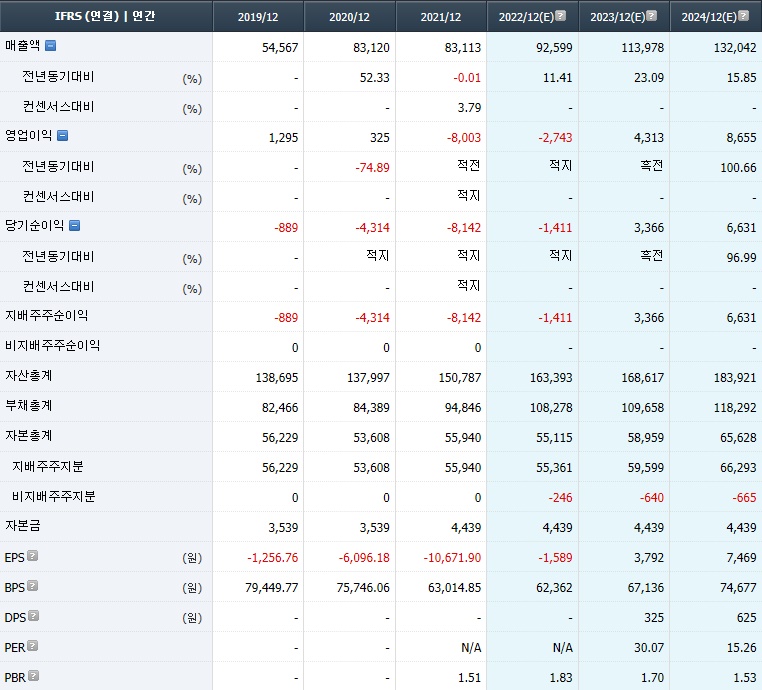
Task: Click operating loss value -8,003
Action: pyautogui.click(x=464, y=138)
